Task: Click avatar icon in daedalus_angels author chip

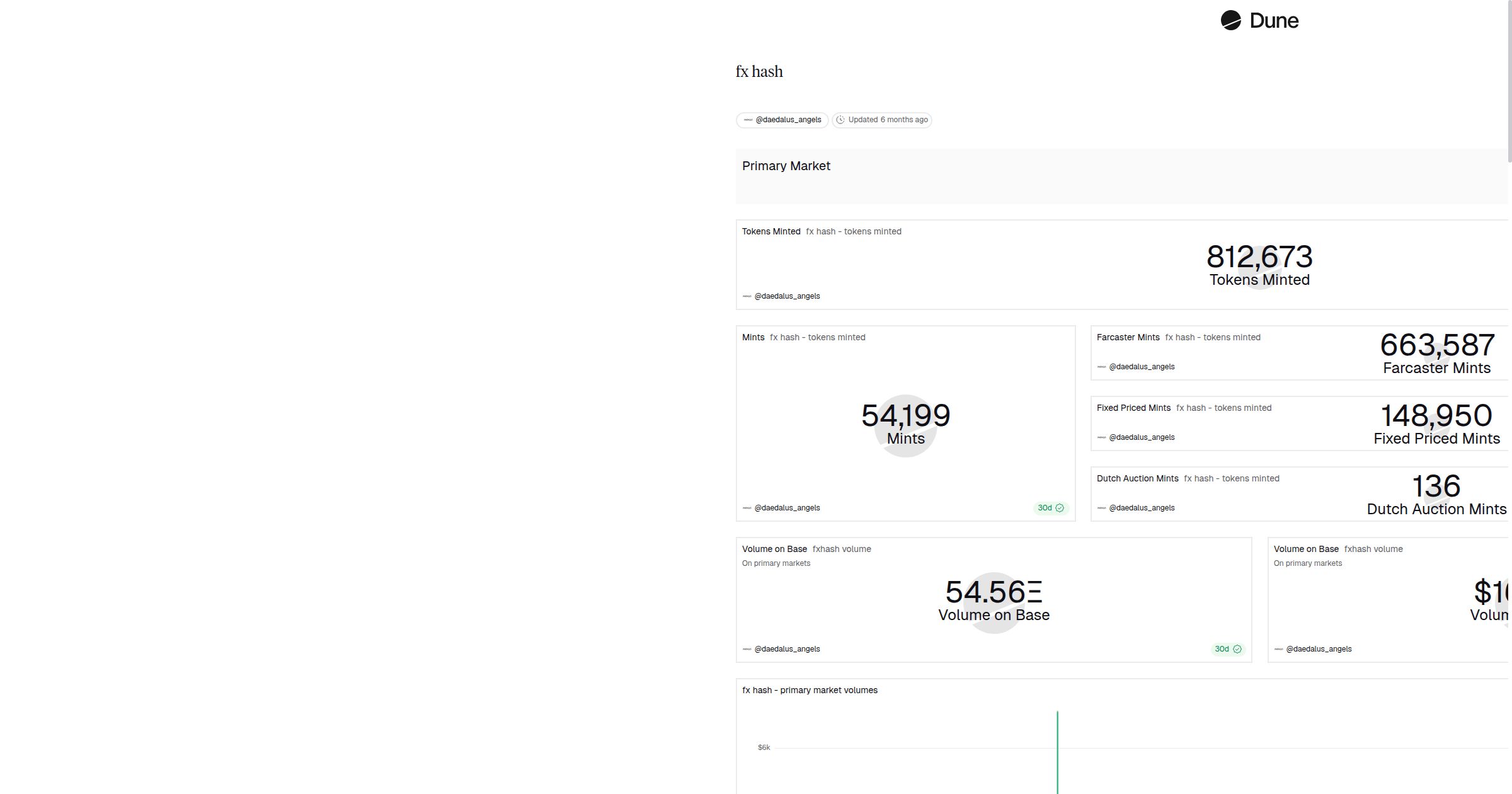Action: coord(748,120)
